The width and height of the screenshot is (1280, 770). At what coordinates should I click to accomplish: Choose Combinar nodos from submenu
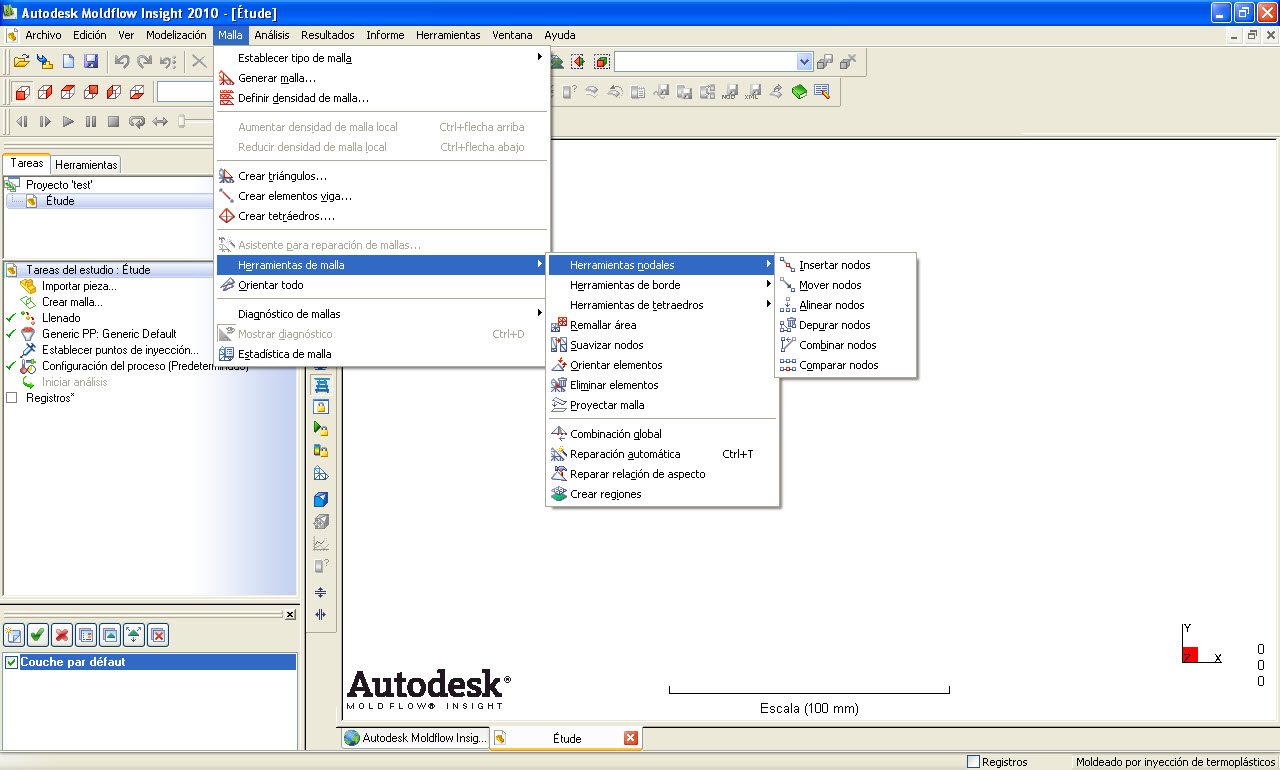[x=846, y=345]
